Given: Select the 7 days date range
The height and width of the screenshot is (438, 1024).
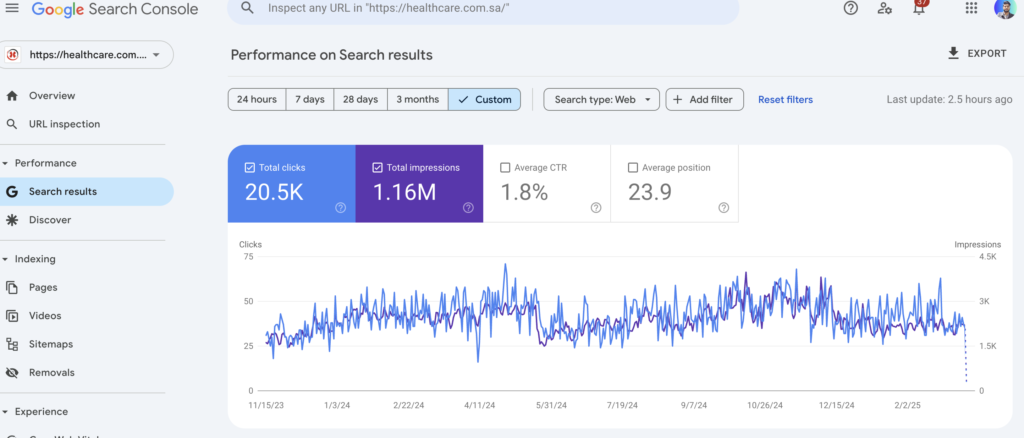Looking at the screenshot, I should [x=310, y=100].
